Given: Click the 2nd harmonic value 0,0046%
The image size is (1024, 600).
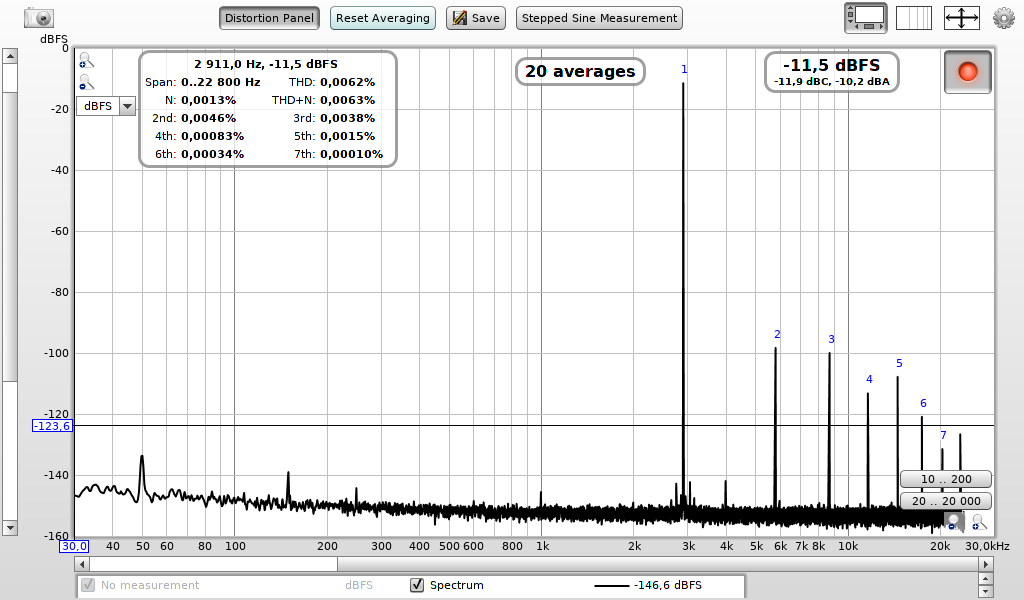Looking at the screenshot, I should (208, 118).
